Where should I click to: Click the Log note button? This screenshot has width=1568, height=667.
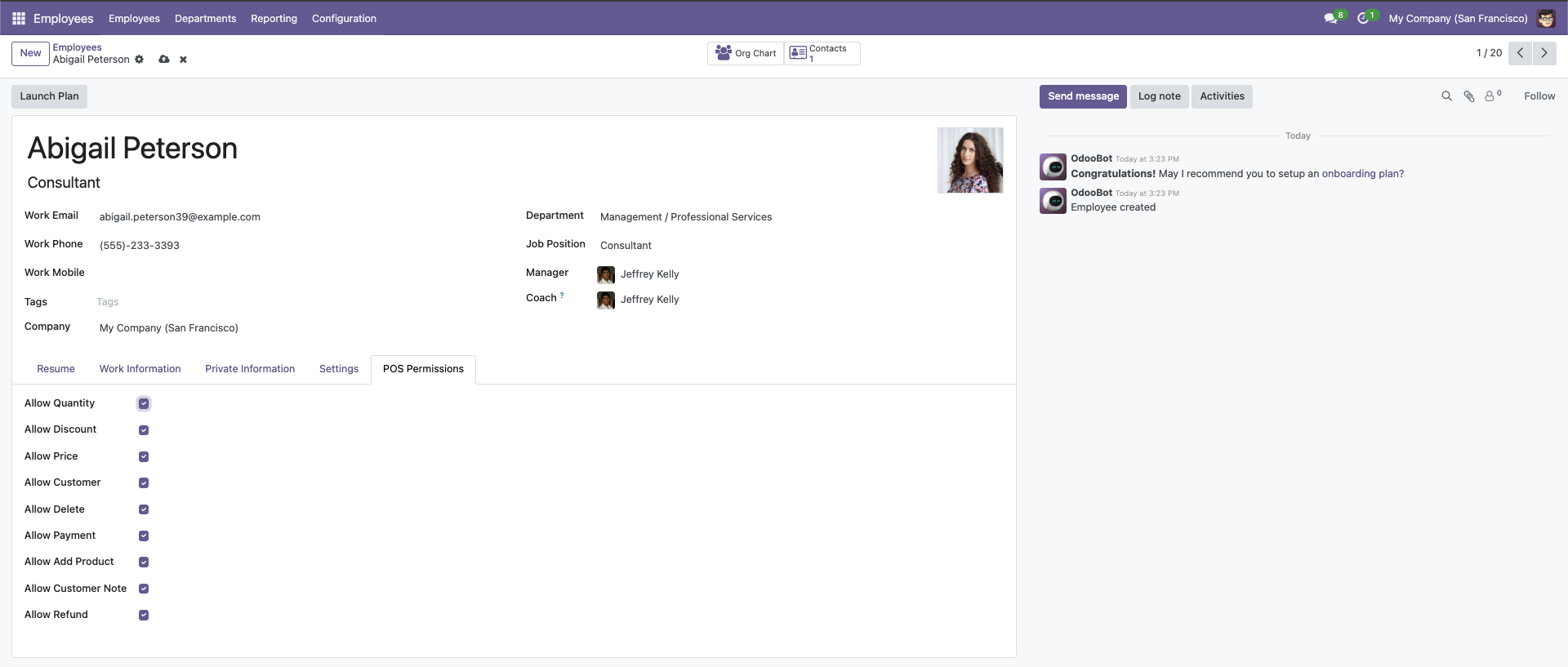pos(1159,96)
